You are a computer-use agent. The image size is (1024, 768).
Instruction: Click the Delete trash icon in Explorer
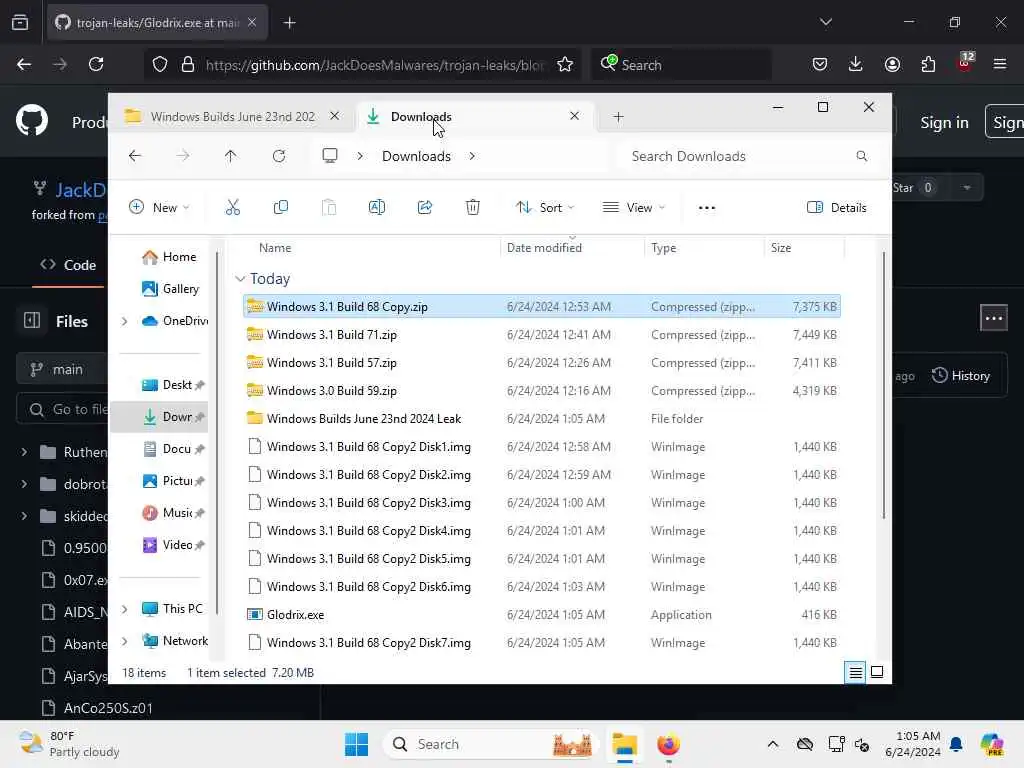(473, 208)
